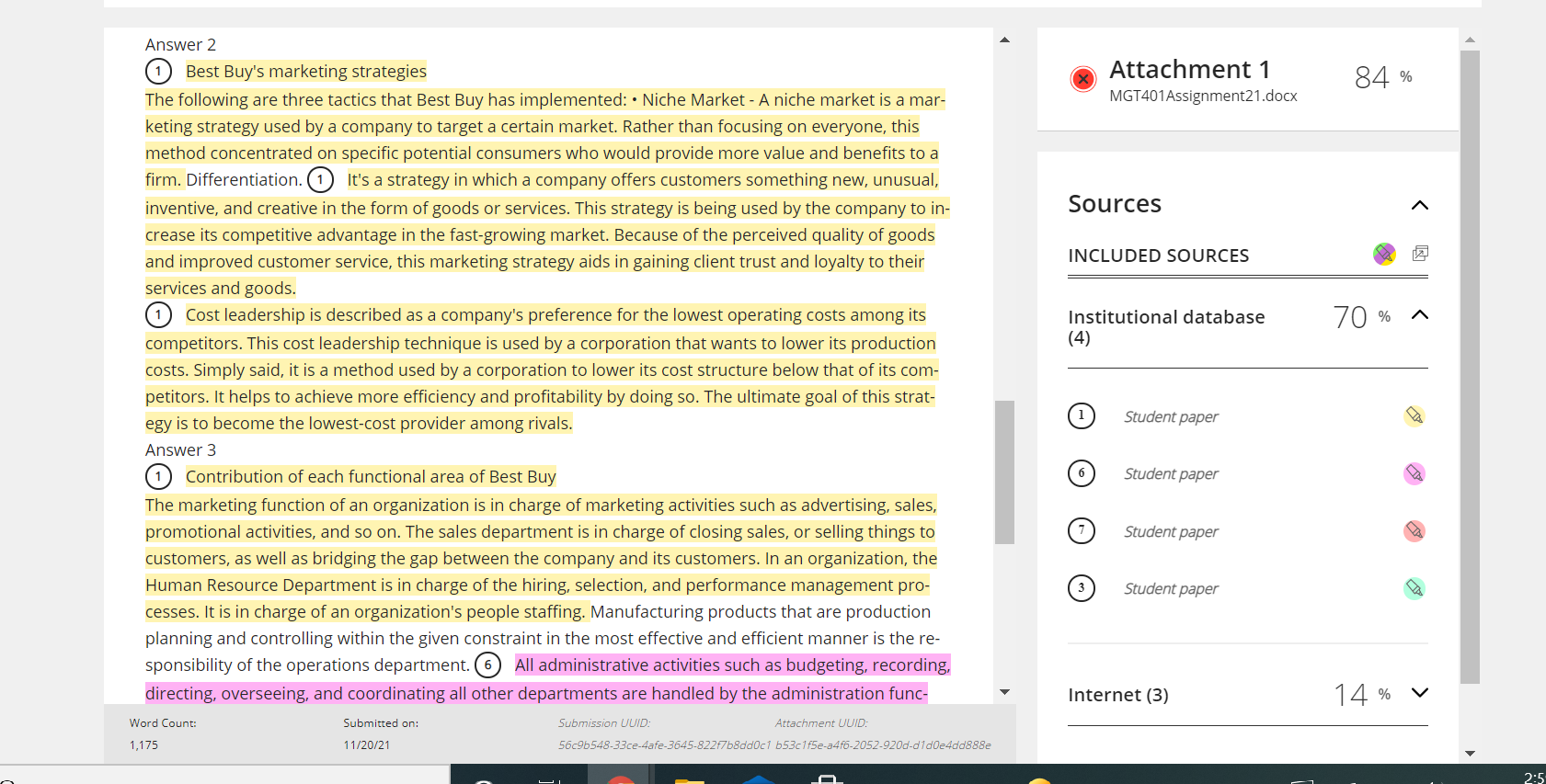Click the document scrollbar down arrow

point(1004,692)
